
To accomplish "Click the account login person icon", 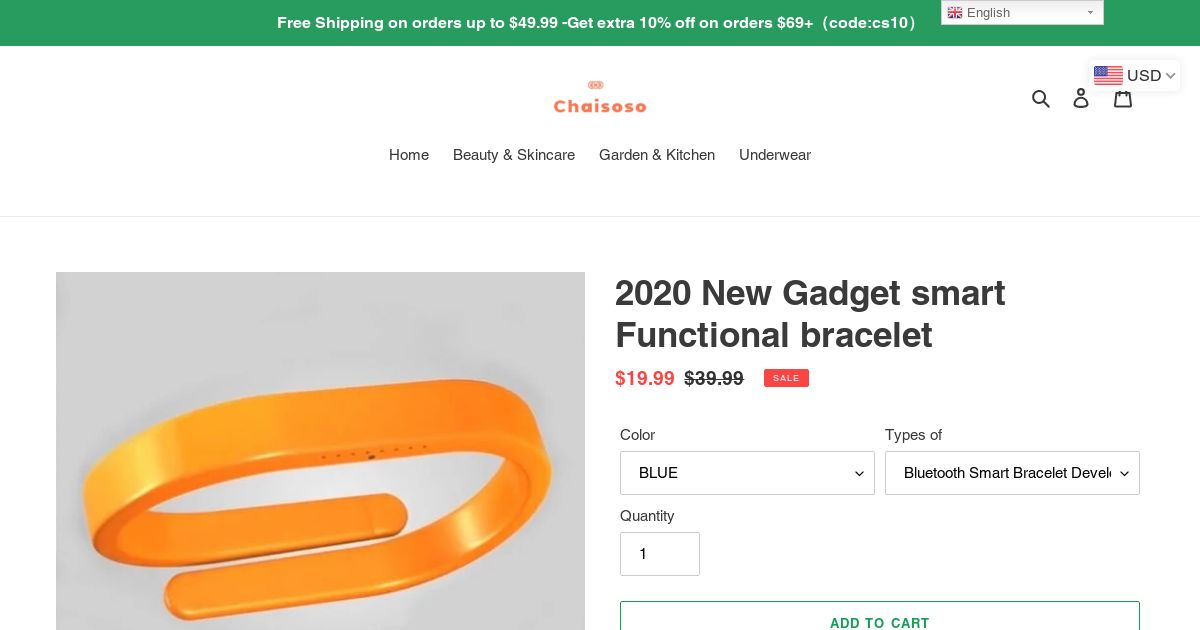I will (1081, 98).
